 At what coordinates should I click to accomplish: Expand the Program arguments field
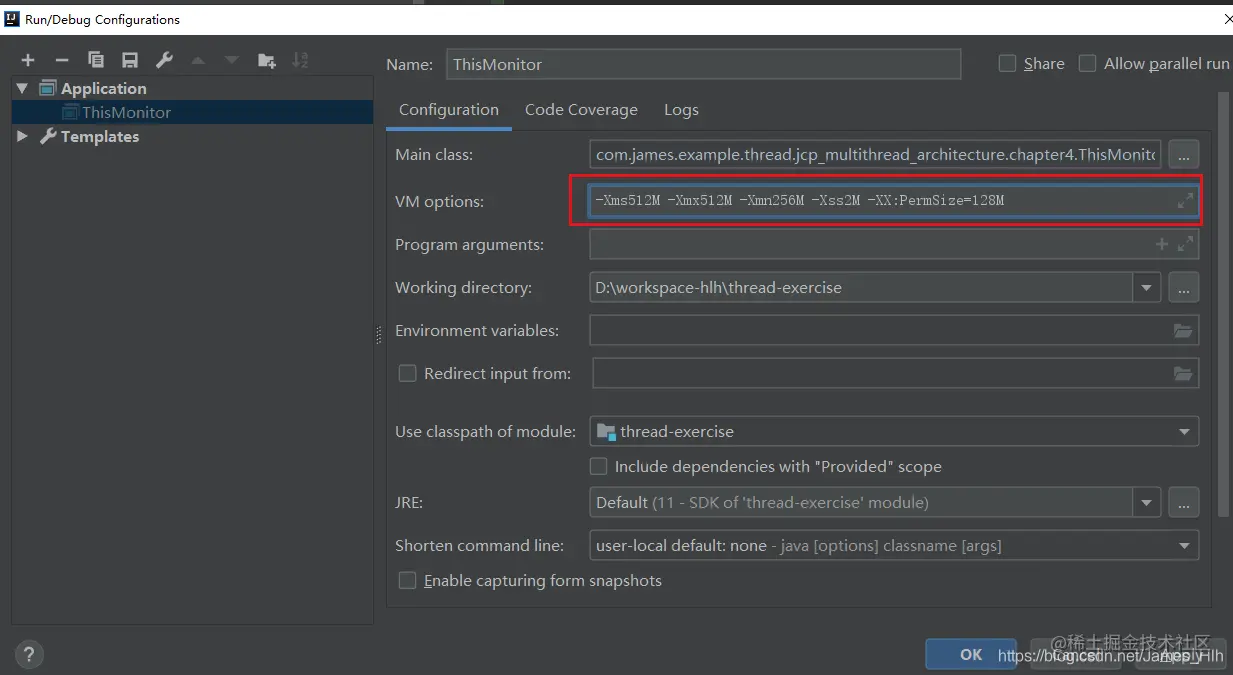[1185, 244]
